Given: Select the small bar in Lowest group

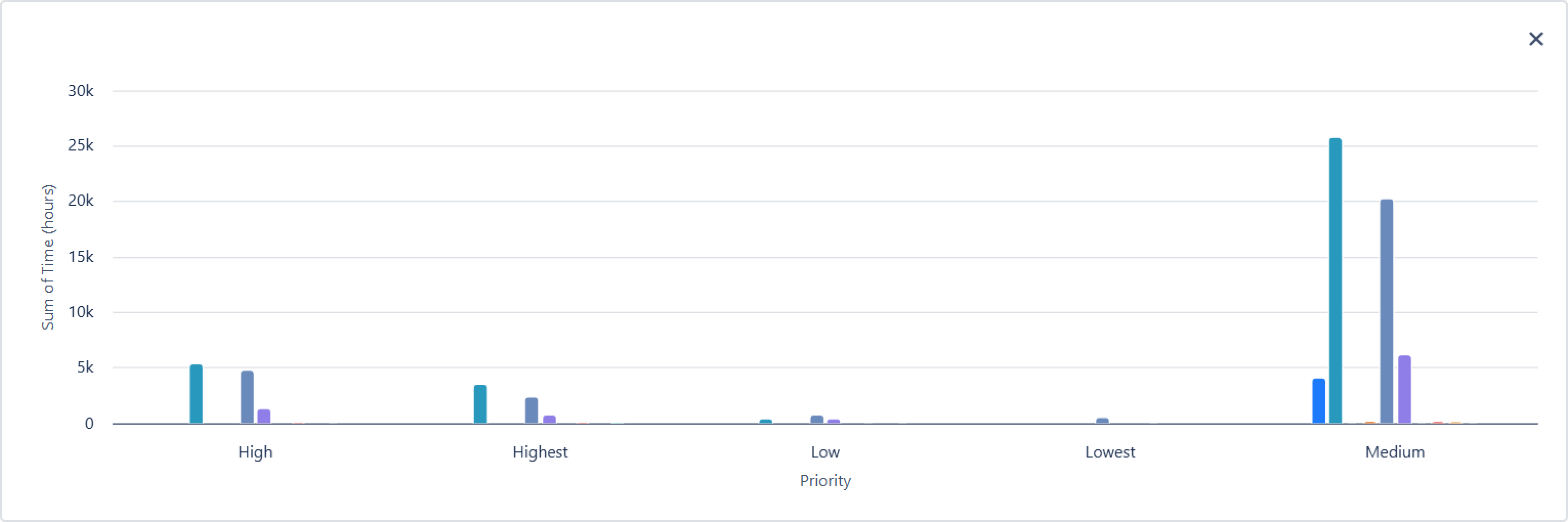Looking at the screenshot, I should pyautogui.click(x=1103, y=420).
